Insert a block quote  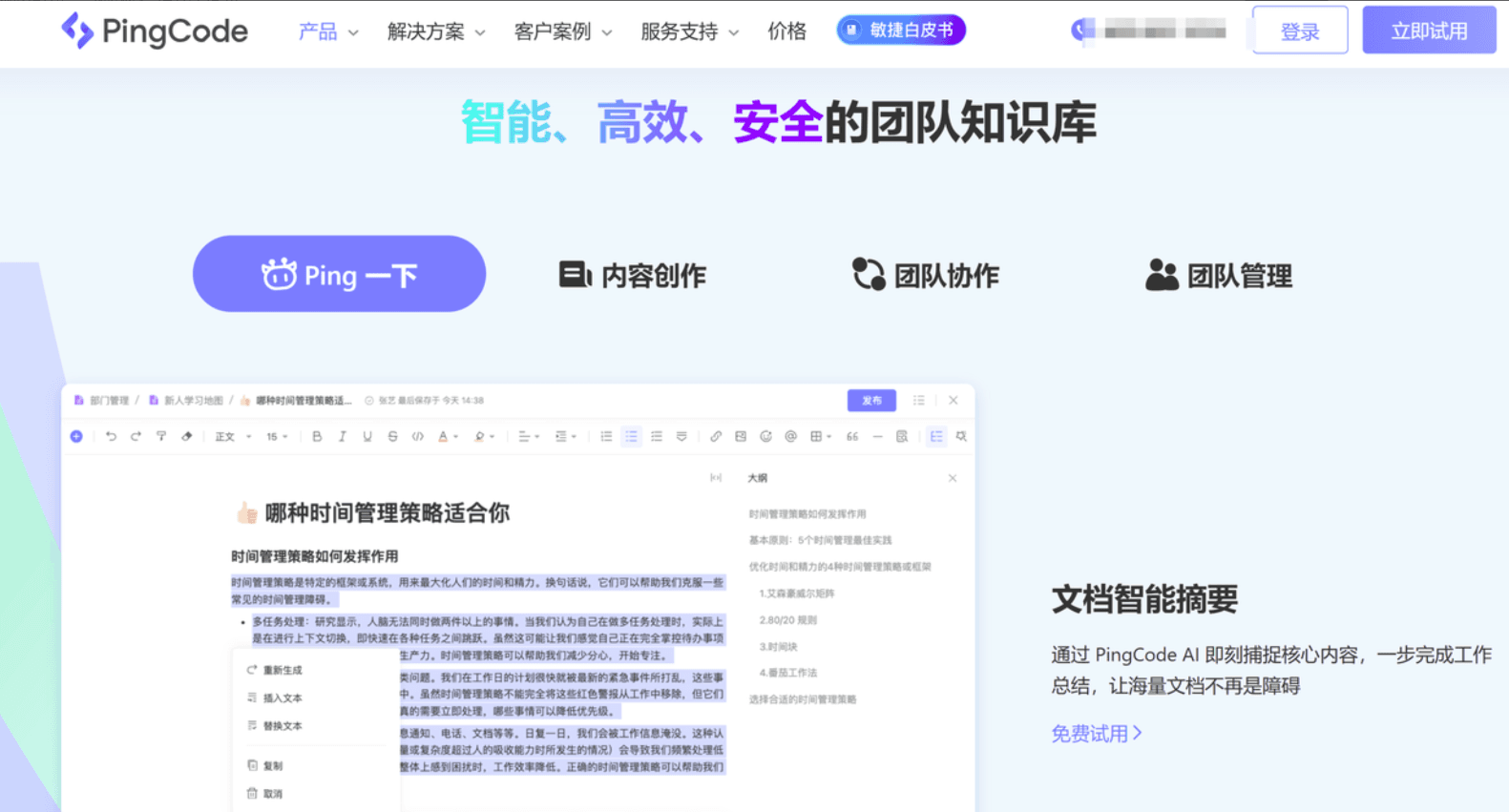click(x=852, y=437)
